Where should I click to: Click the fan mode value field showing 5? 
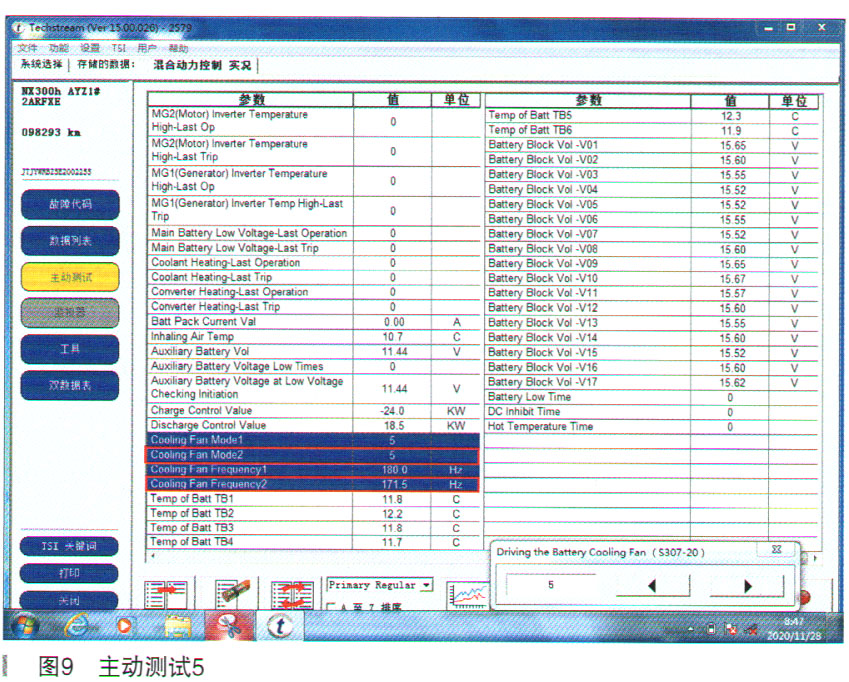click(551, 585)
